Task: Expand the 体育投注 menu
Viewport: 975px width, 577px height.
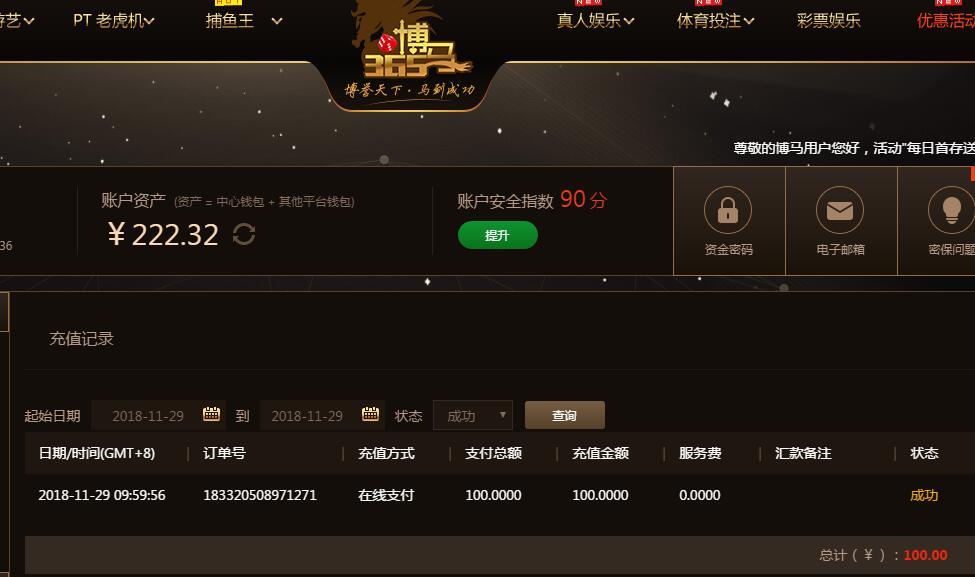Action: (x=715, y=21)
